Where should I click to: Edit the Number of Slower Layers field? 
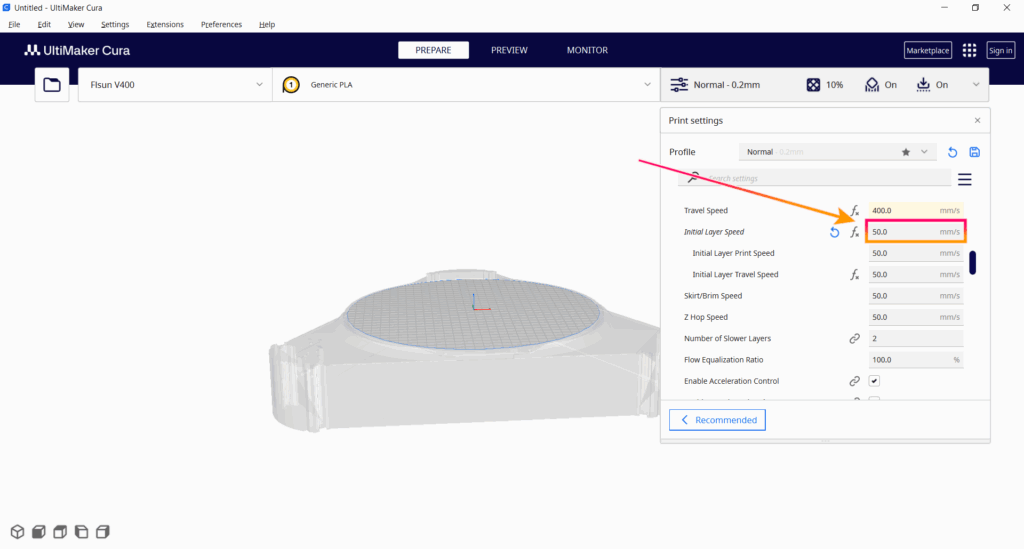[916, 338]
